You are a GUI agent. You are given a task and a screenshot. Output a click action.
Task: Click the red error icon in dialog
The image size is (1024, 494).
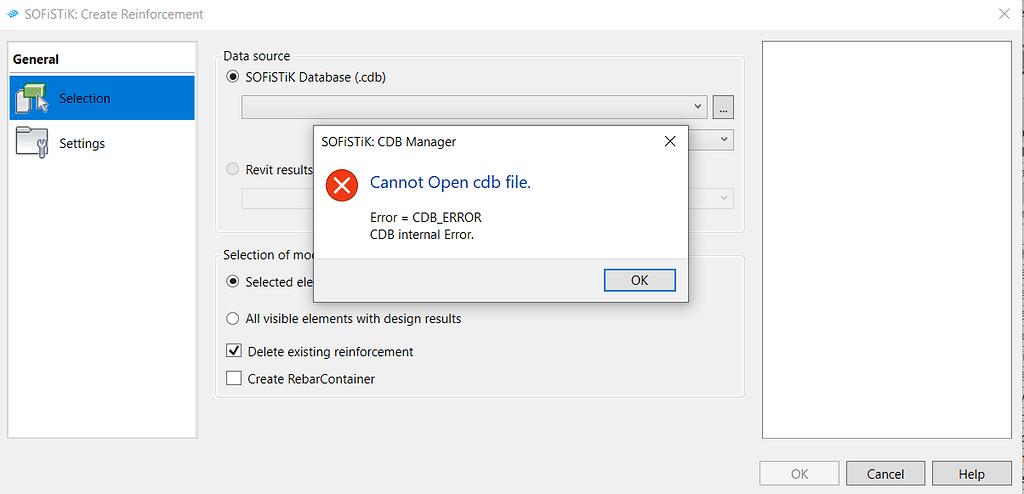click(342, 185)
